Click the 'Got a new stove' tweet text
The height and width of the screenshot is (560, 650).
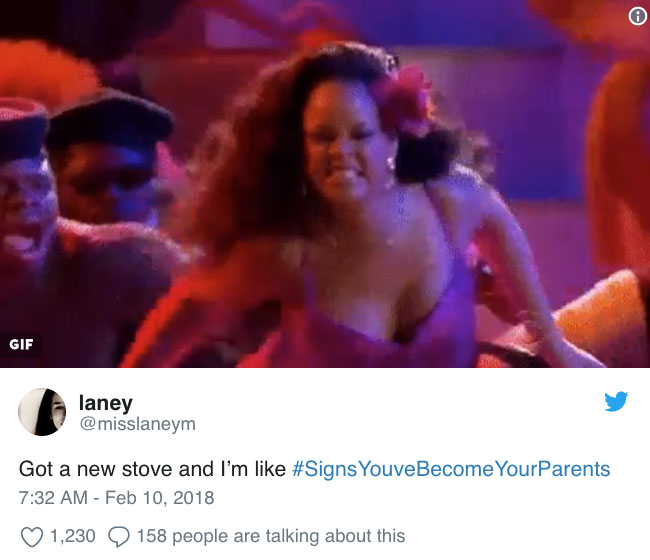(x=152, y=469)
